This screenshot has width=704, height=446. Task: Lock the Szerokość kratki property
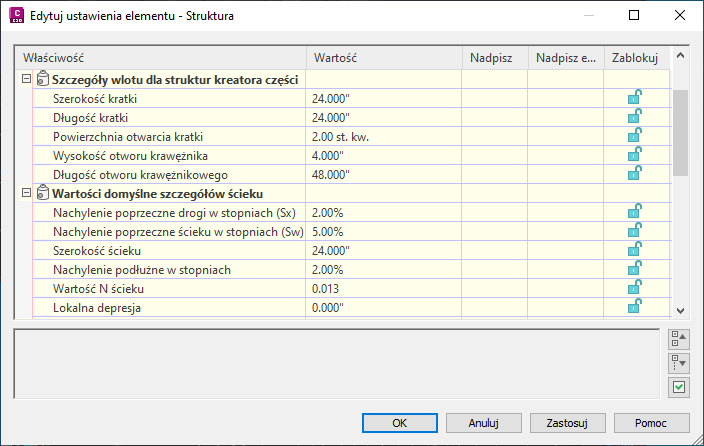click(x=634, y=98)
